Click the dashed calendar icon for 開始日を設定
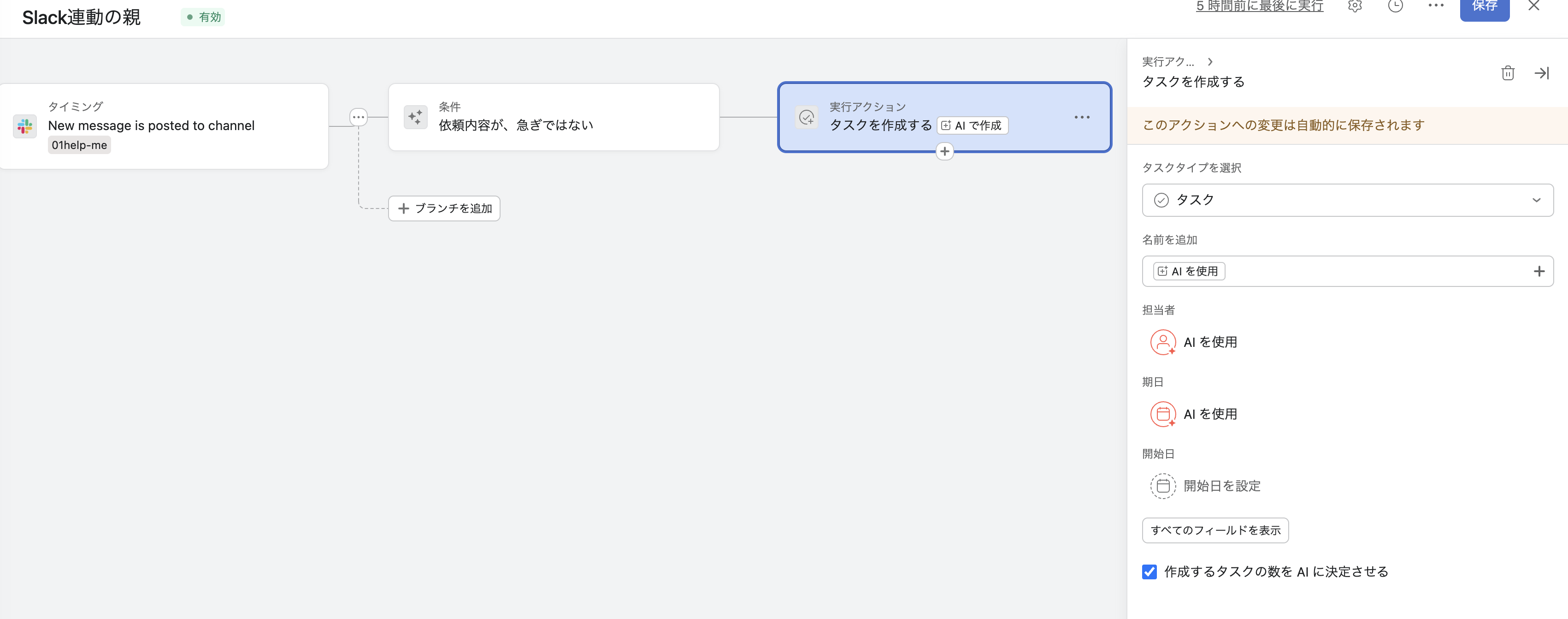 [1163, 486]
